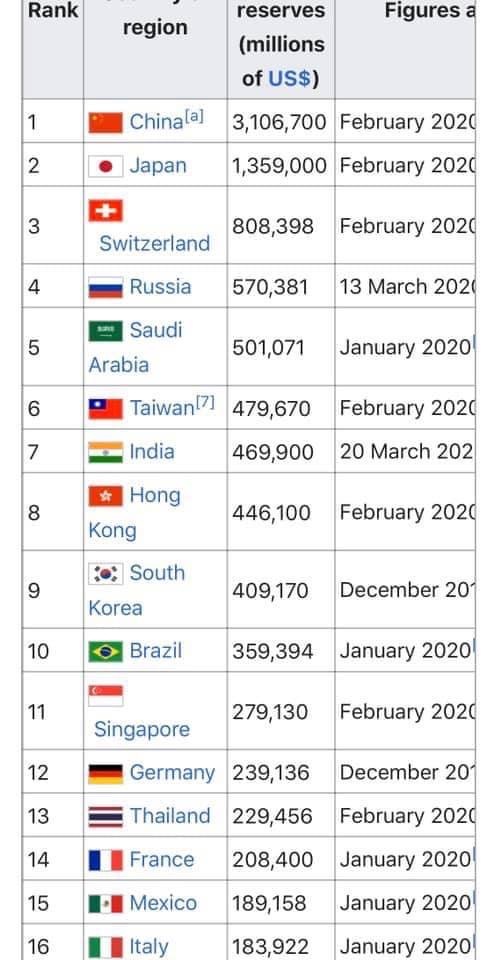Open the China country link
The image size is (494, 960).
click(155, 122)
